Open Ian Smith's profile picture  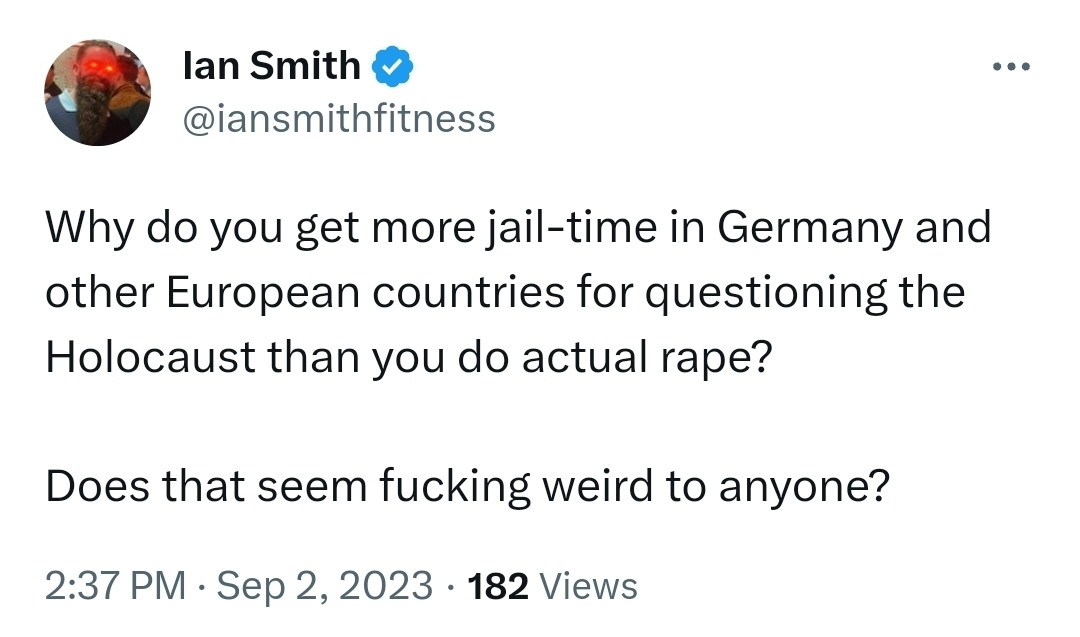pyautogui.click(x=97, y=93)
